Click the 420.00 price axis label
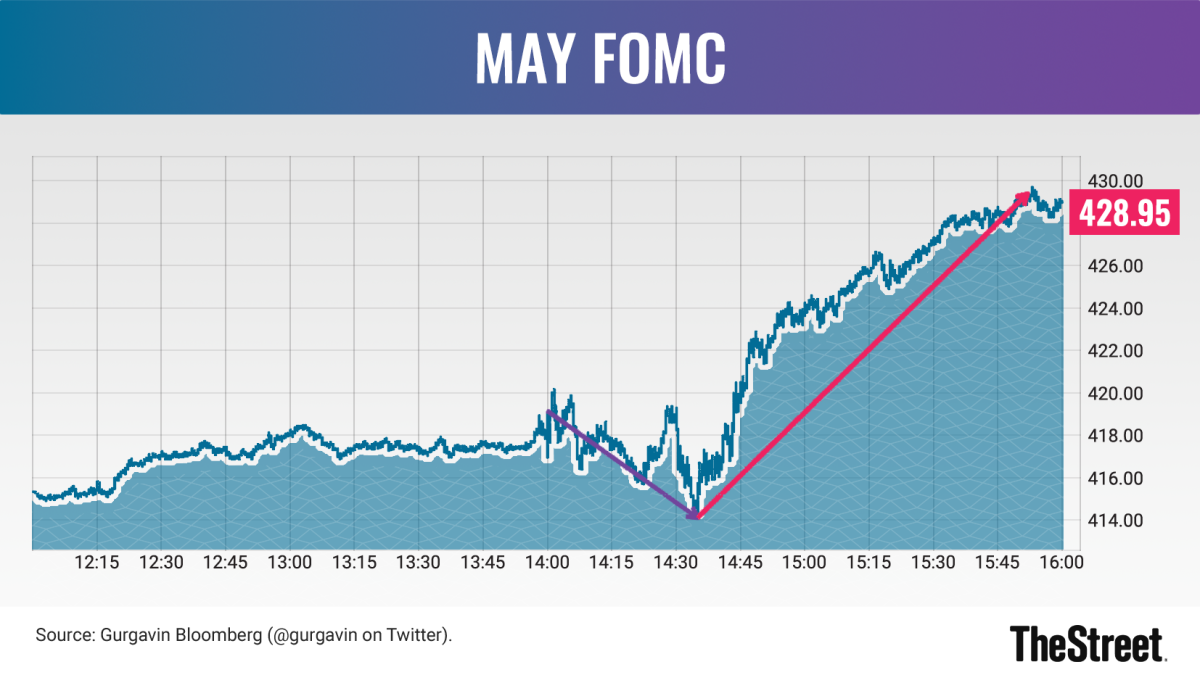This screenshot has width=1200, height=683. tap(1118, 393)
